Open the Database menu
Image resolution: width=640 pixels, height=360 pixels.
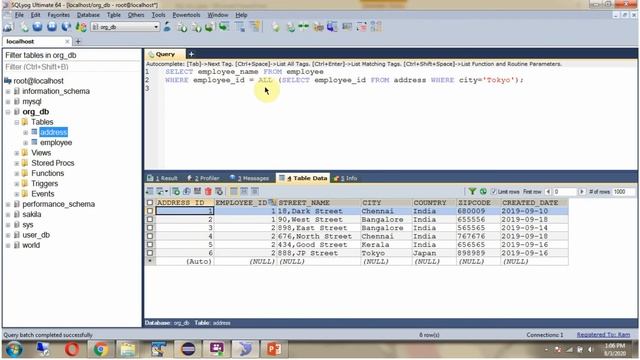pyautogui.click(x=88, y=15)
